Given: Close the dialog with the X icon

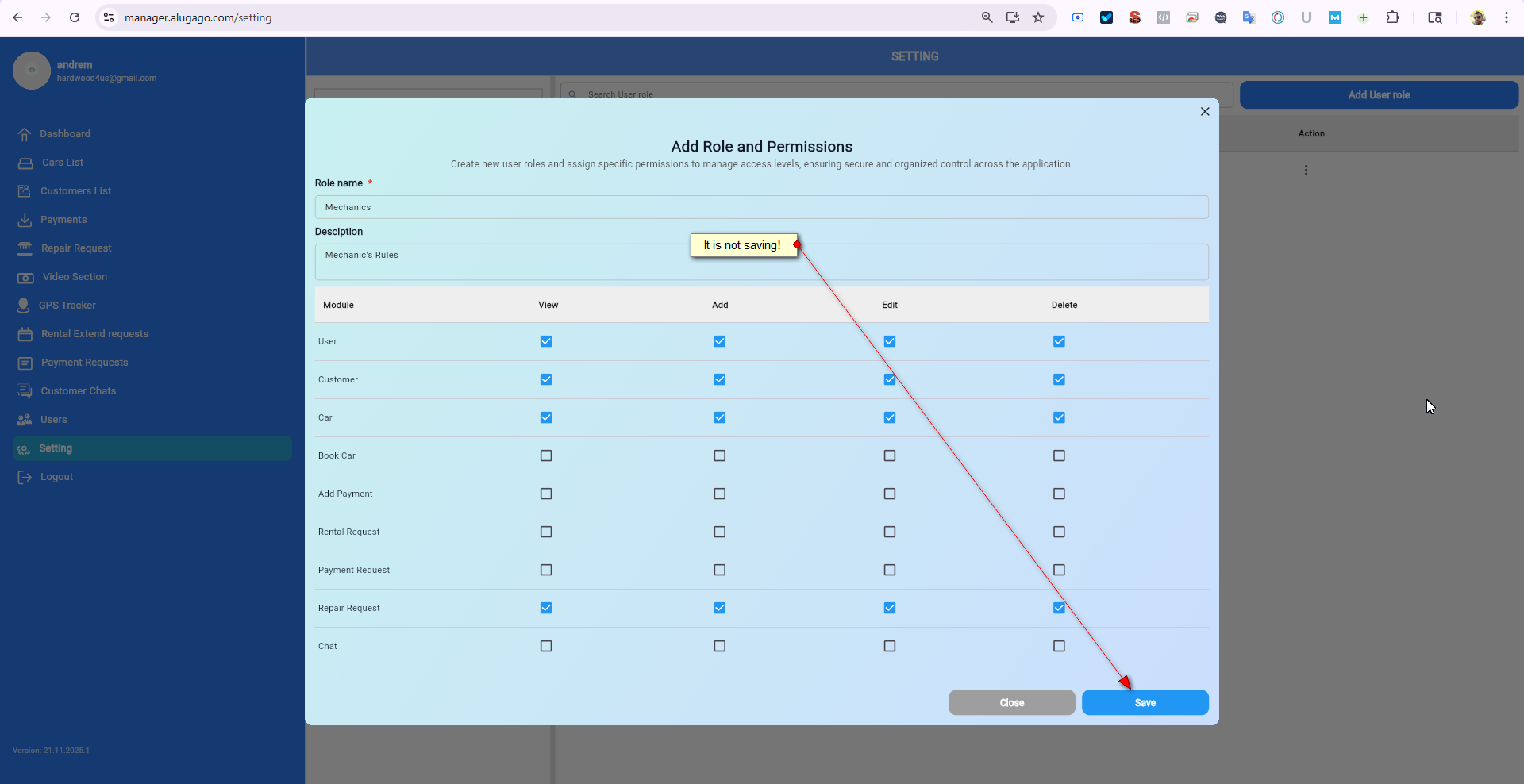Looking at the screenshot, I should [x=1205, y=112].
